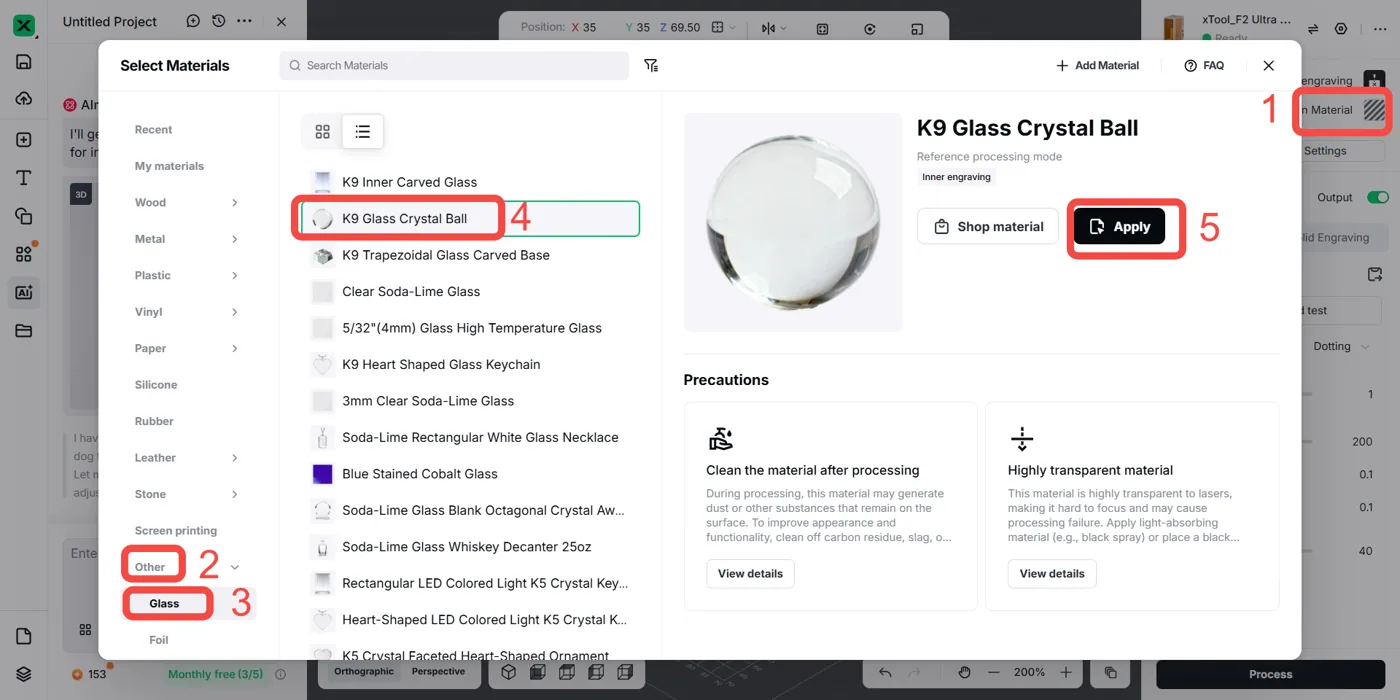Open the Recent materials category
The height and width of the screenshot is (700, 1400).
point(154,130)
